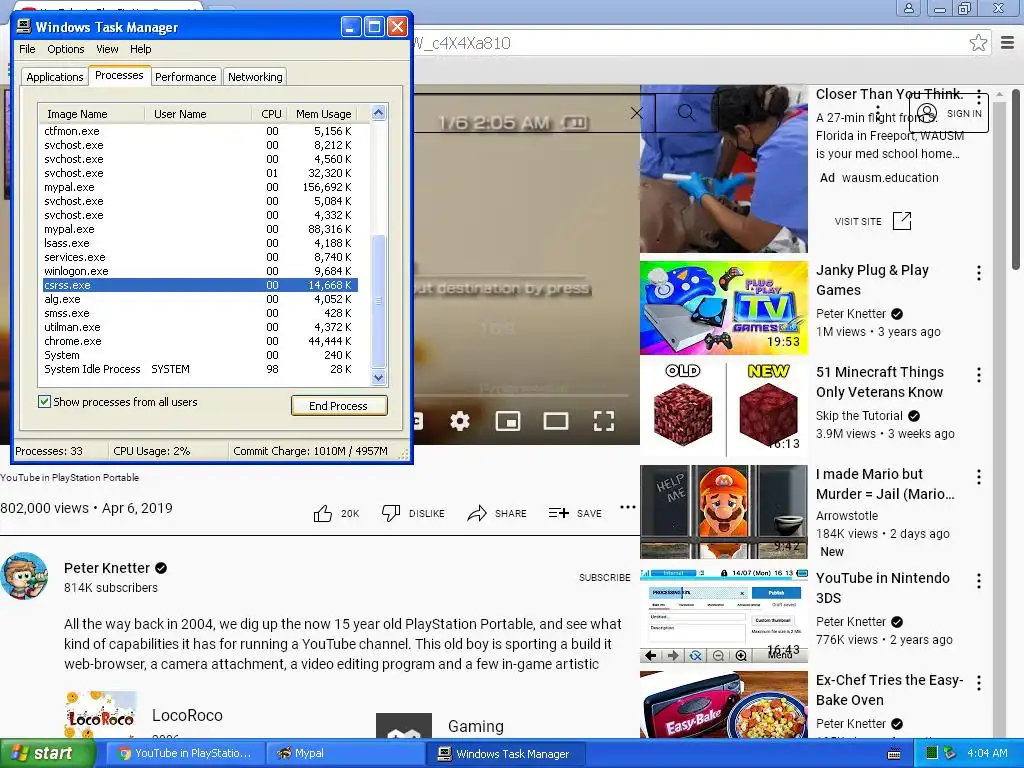Switch to Mypal taskbar button
The width and height of the screenshot is (1024, 768).
tap(346, 753)
